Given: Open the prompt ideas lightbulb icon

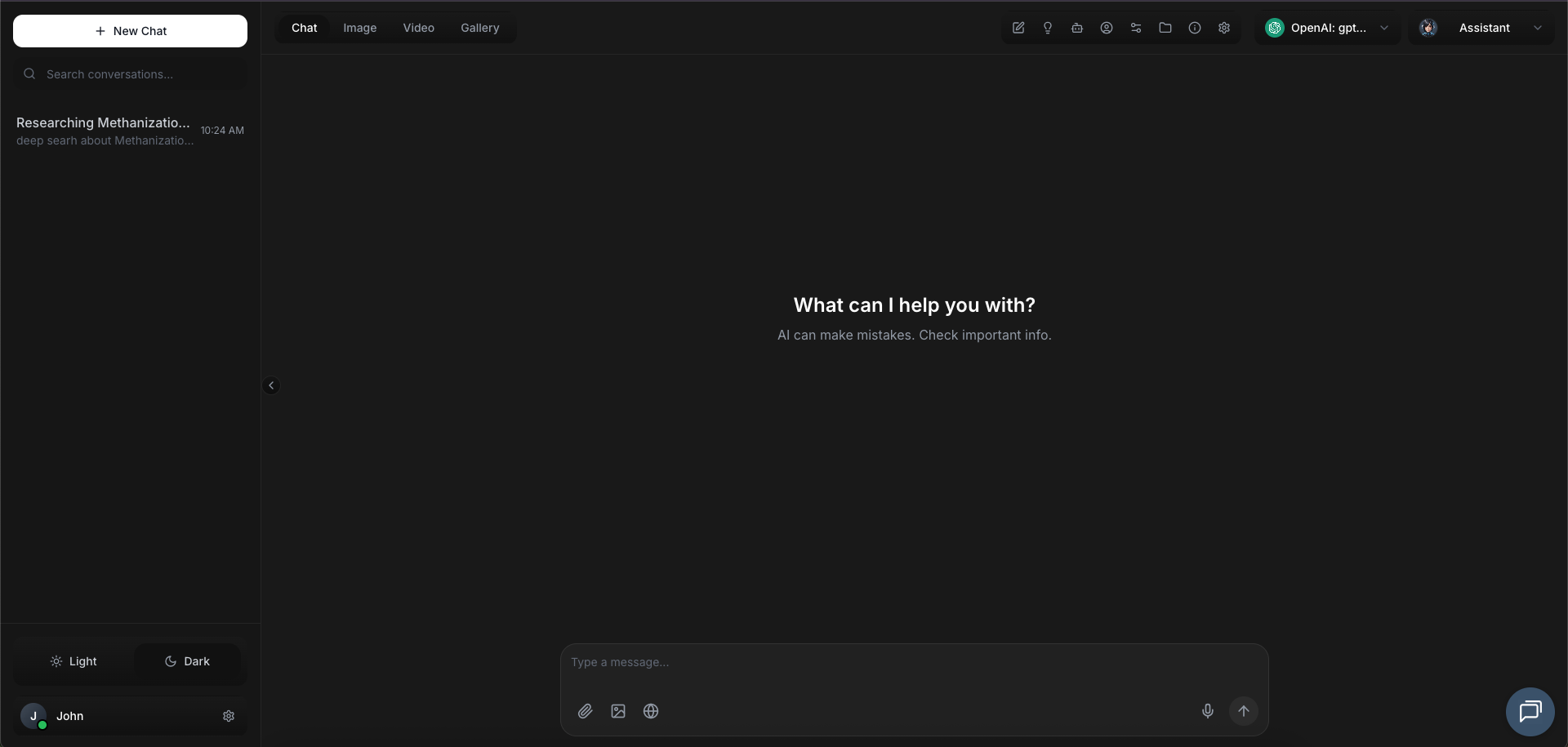Looking at the screenshot, I should (x=1048, y=28).
